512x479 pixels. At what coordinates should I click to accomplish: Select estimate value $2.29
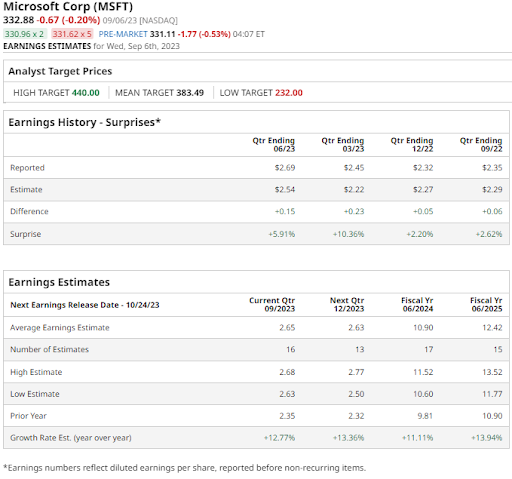(492, 190)
